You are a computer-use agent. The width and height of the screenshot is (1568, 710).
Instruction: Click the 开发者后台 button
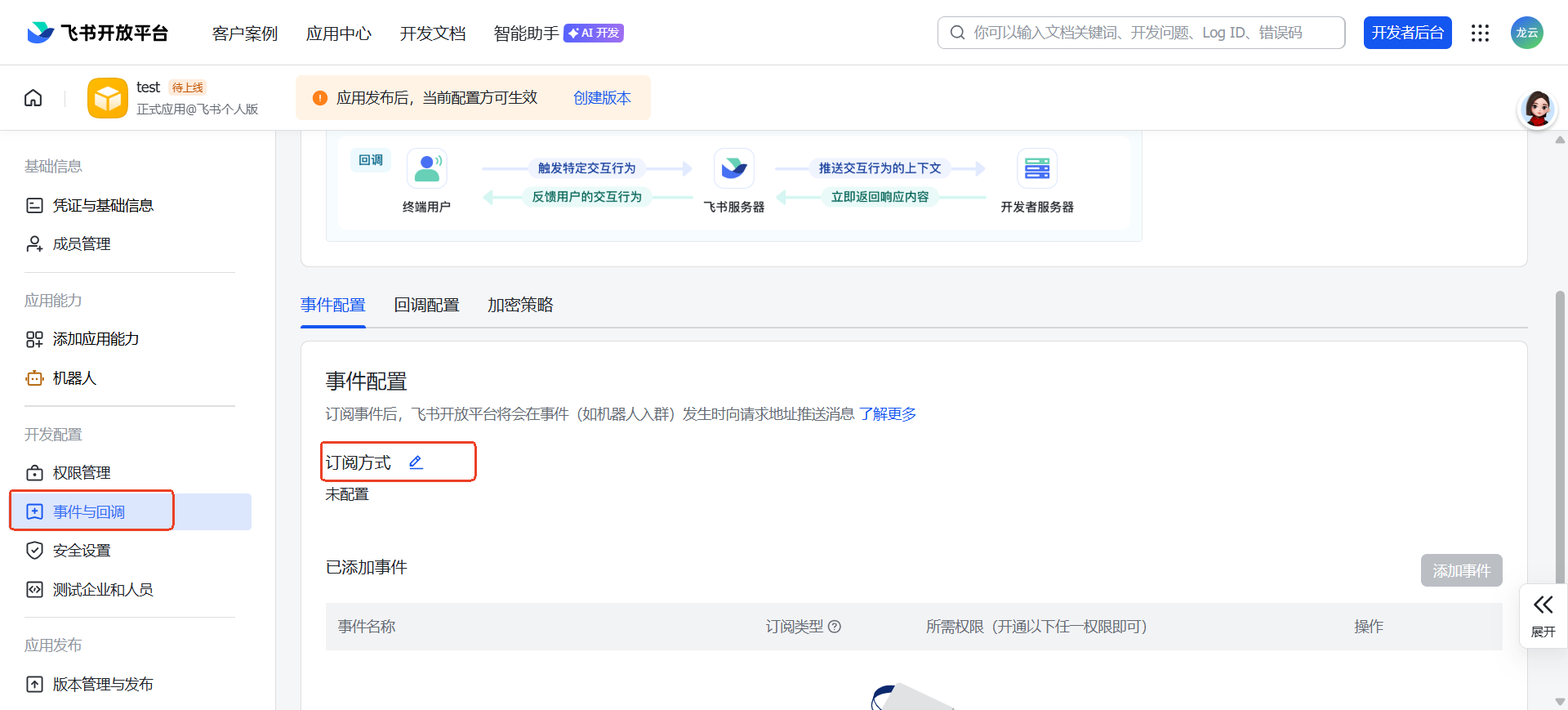(1407, 33)
